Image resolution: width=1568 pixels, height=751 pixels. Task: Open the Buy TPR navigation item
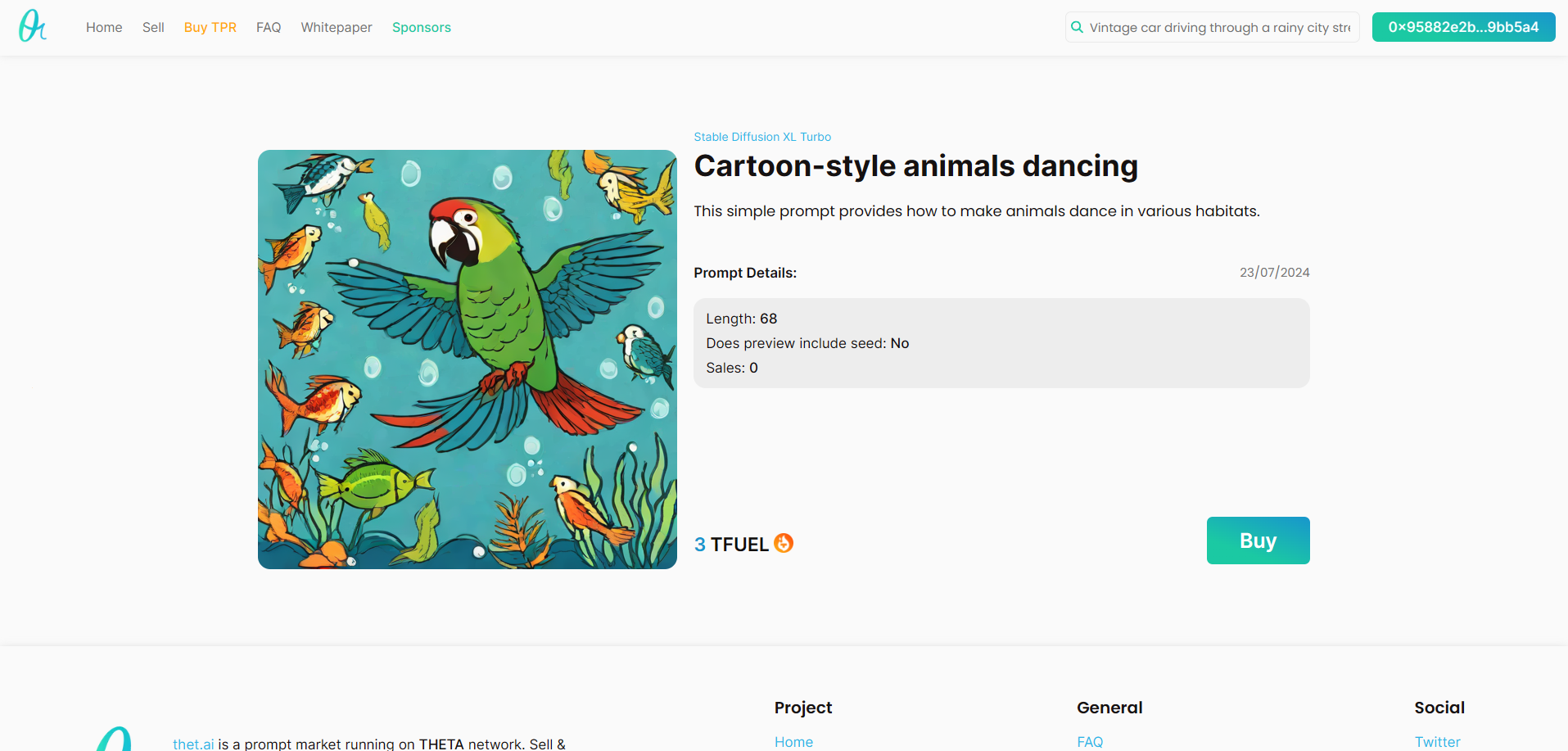coord(210,27)
